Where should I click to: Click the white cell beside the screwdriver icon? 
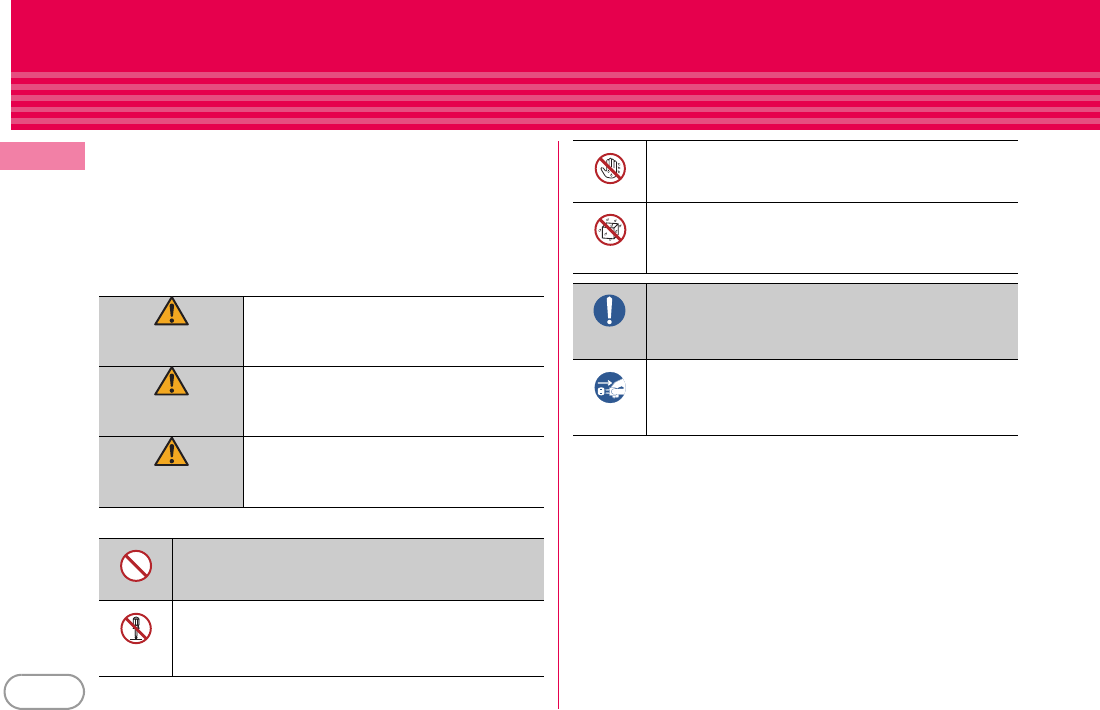(358, 638)
